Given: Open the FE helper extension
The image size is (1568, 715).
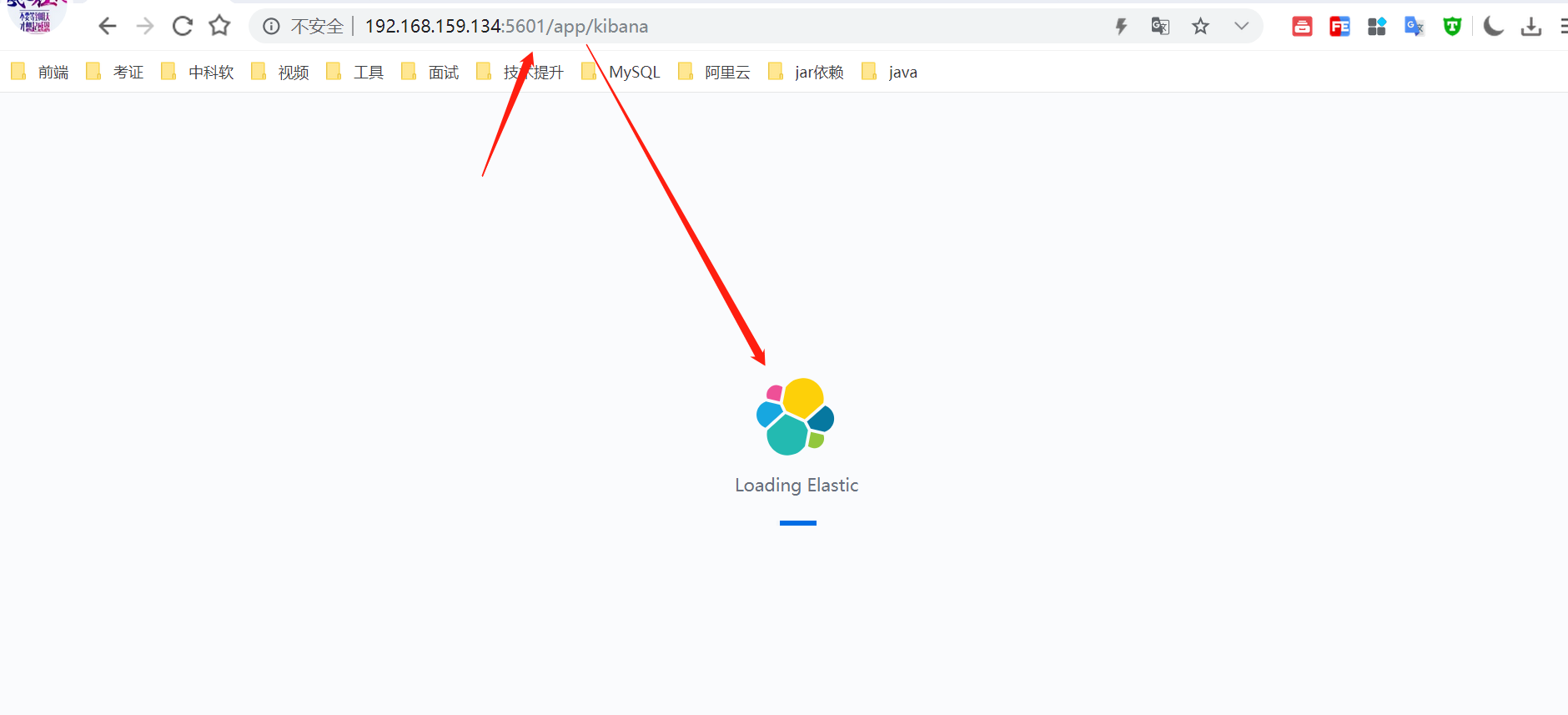Looking at the screenshot, I should pos(1339,27).
